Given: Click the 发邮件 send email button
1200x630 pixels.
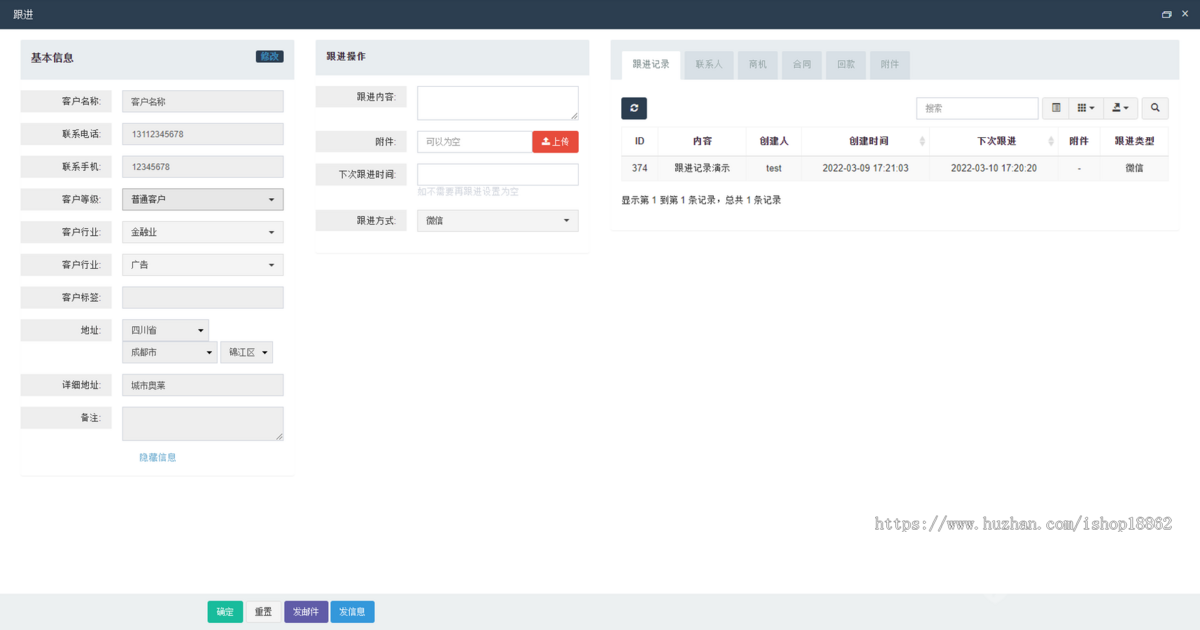Looking at the screenshot, I should pos(305,611).
